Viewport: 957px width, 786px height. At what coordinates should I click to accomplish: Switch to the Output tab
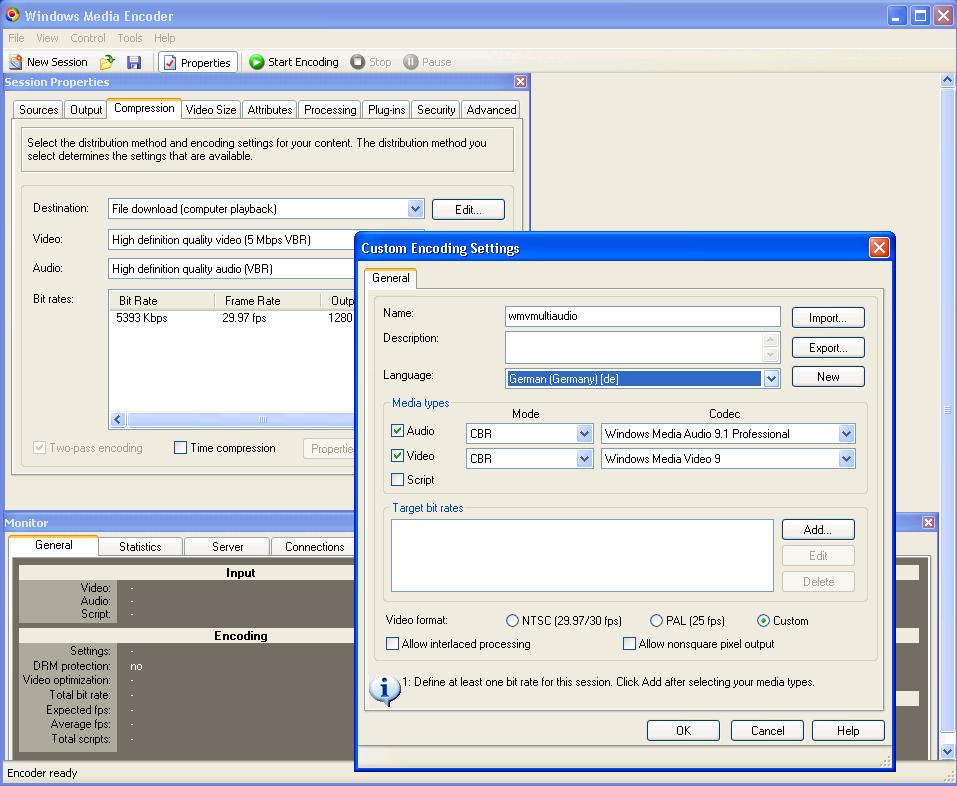click(x=86, y=110)
